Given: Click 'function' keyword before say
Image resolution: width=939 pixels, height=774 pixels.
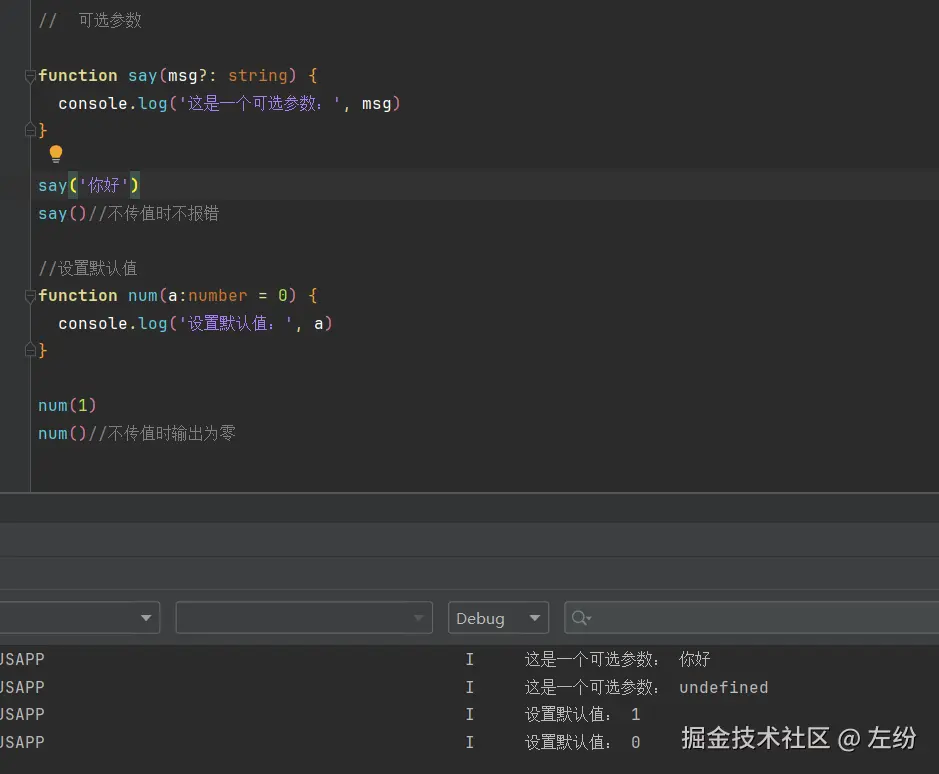Looking at the screenshot, I should coord(78,75).
